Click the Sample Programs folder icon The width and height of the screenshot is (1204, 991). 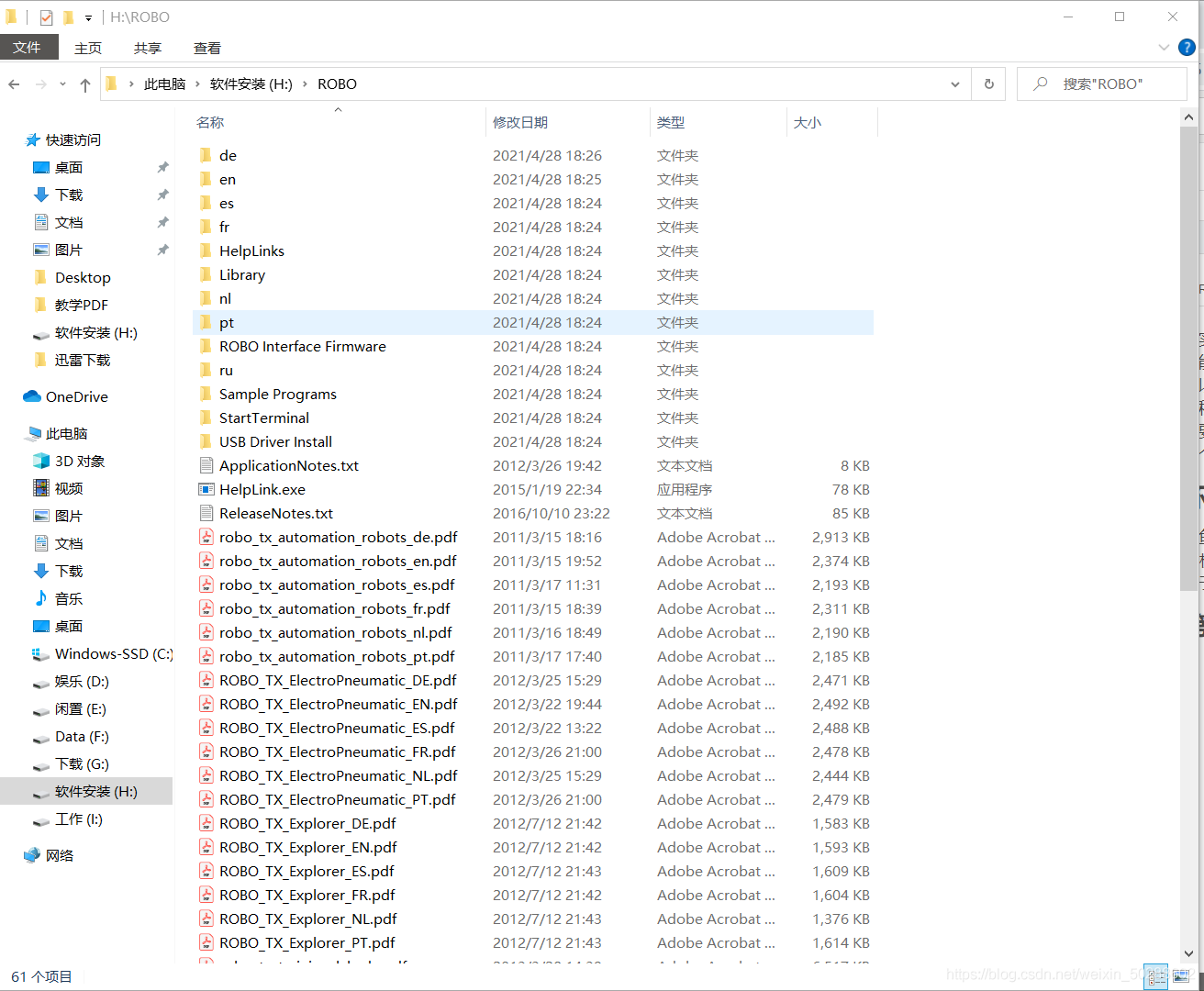click(x=206, y=394)
